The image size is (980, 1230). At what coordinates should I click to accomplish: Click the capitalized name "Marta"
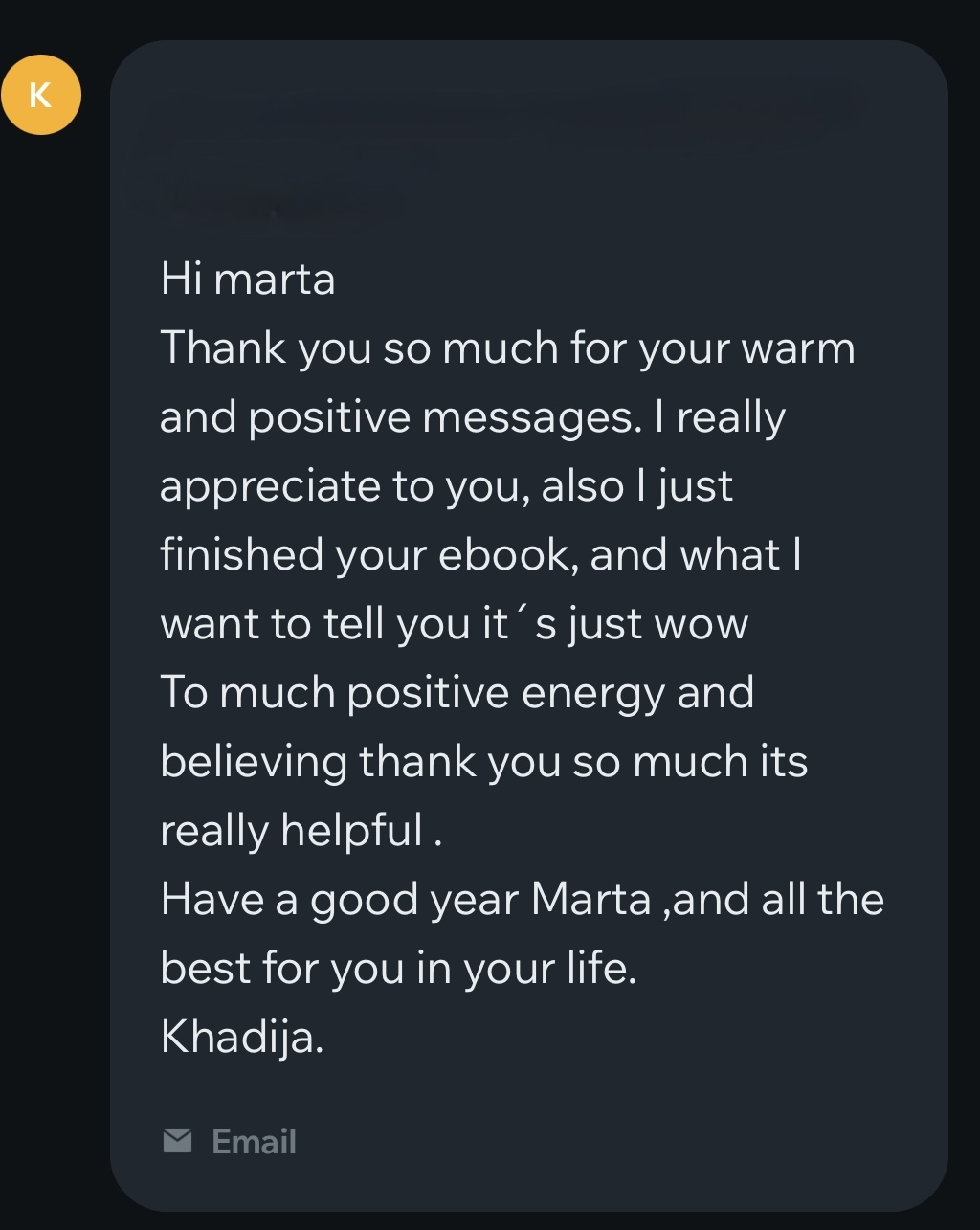[590, 900]
